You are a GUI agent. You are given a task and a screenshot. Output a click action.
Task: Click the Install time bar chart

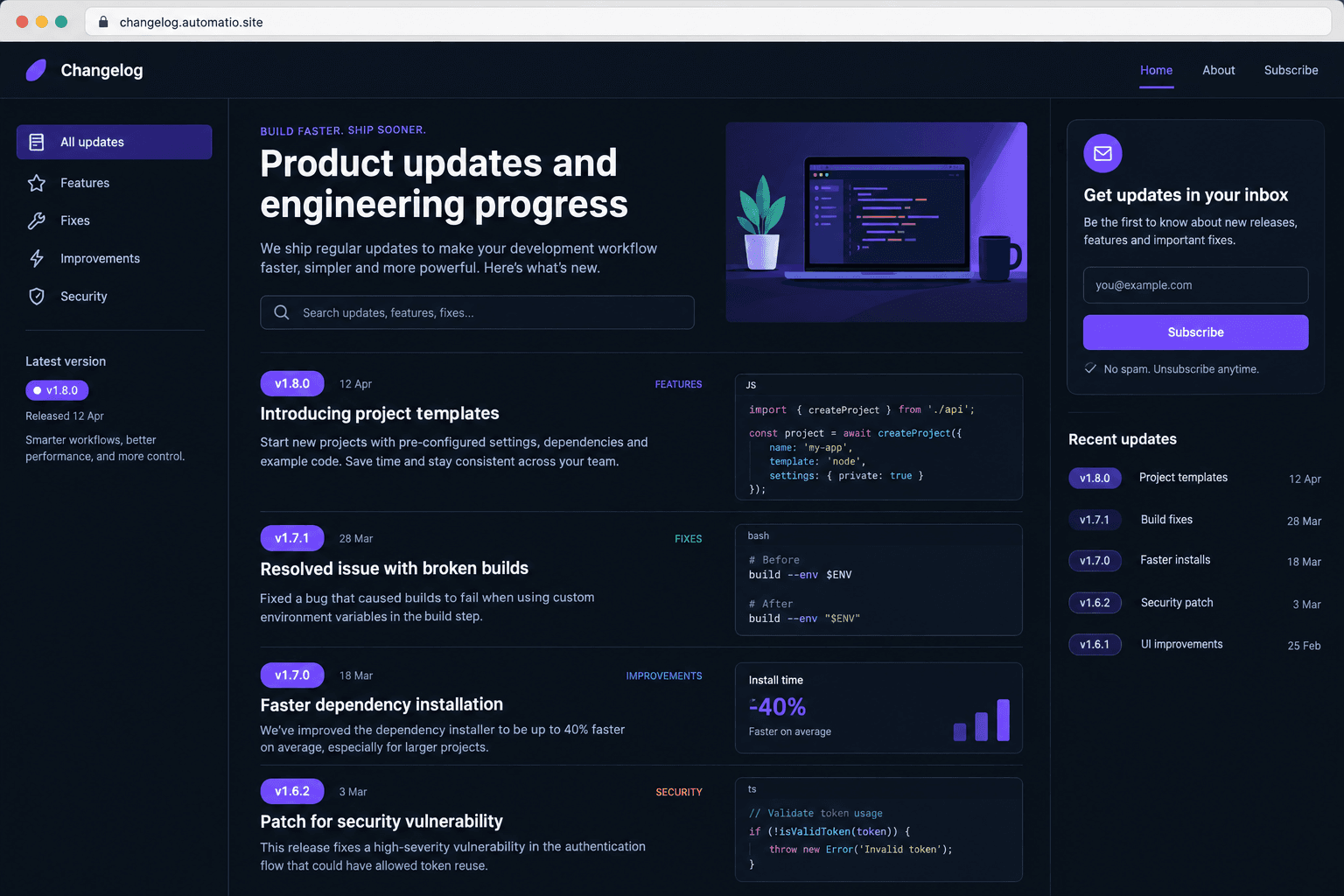coord(982,720)
